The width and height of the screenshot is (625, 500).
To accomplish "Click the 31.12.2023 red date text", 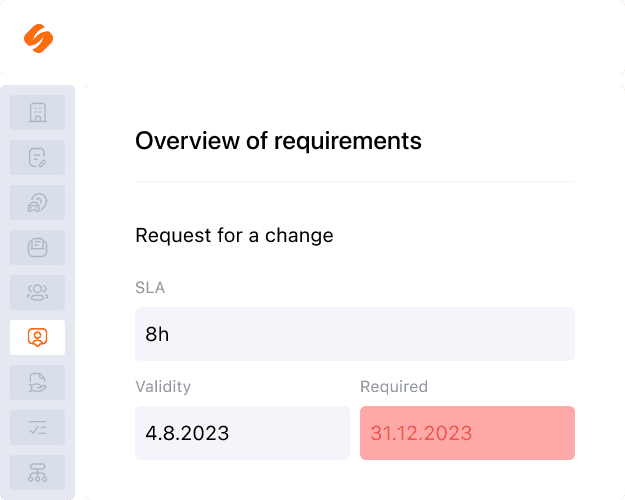I will (x=421, y=433).
